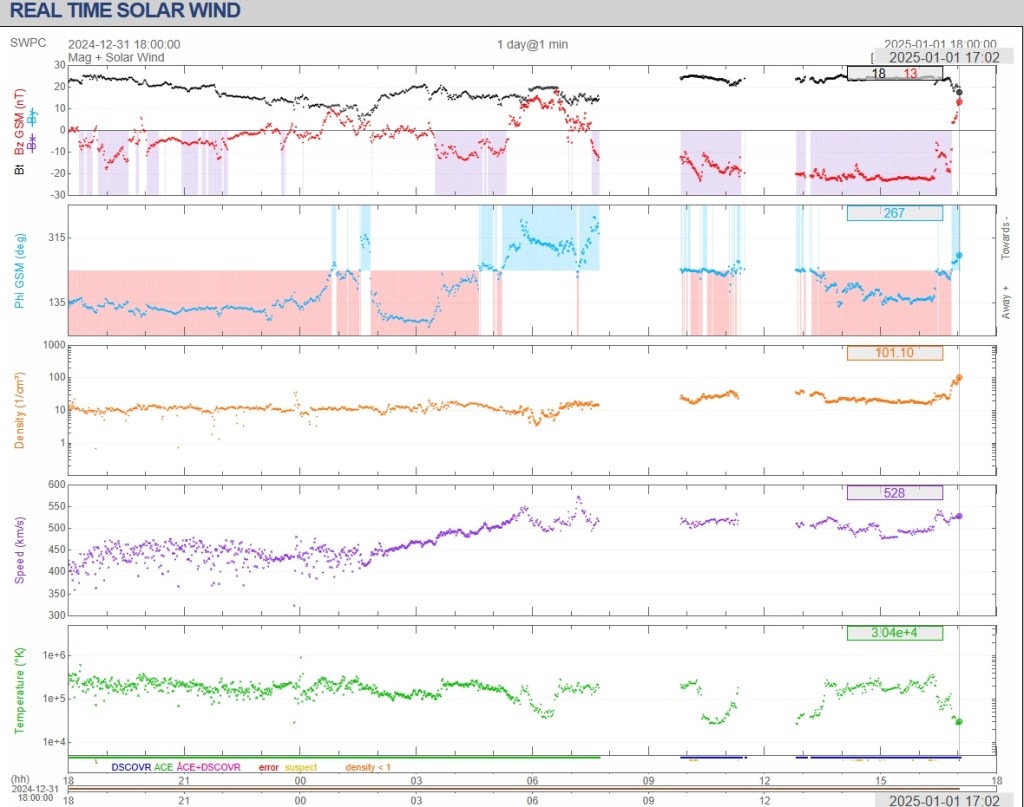Click the REAL TIME SOLAR WIND header title
Image resolution: width=1024 pixels, height=807 pixels.
(125, 11)
